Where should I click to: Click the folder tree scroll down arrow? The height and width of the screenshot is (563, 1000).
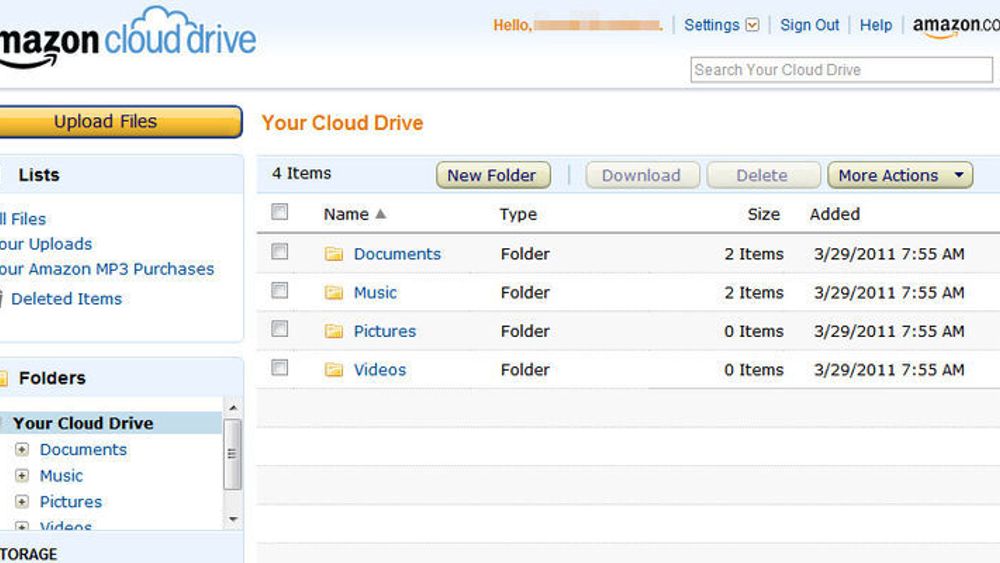(x=233, y=519)
